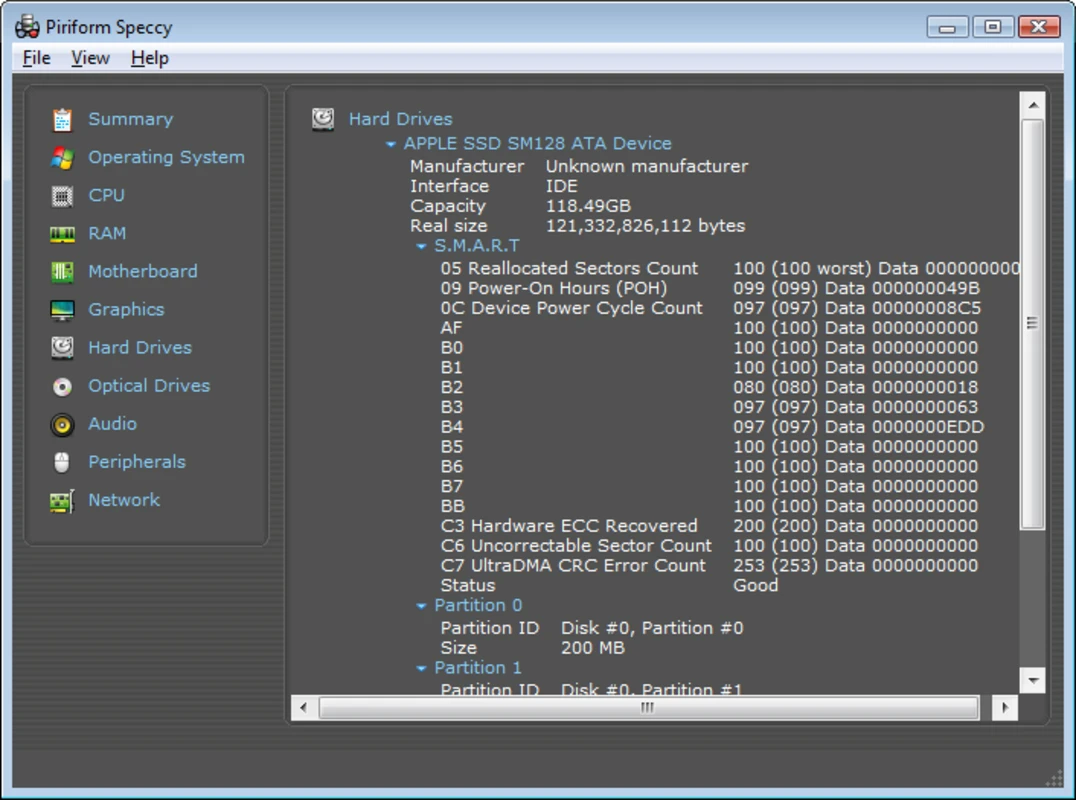
Task: Open the File menu
Action: click(x=35, y=57)
